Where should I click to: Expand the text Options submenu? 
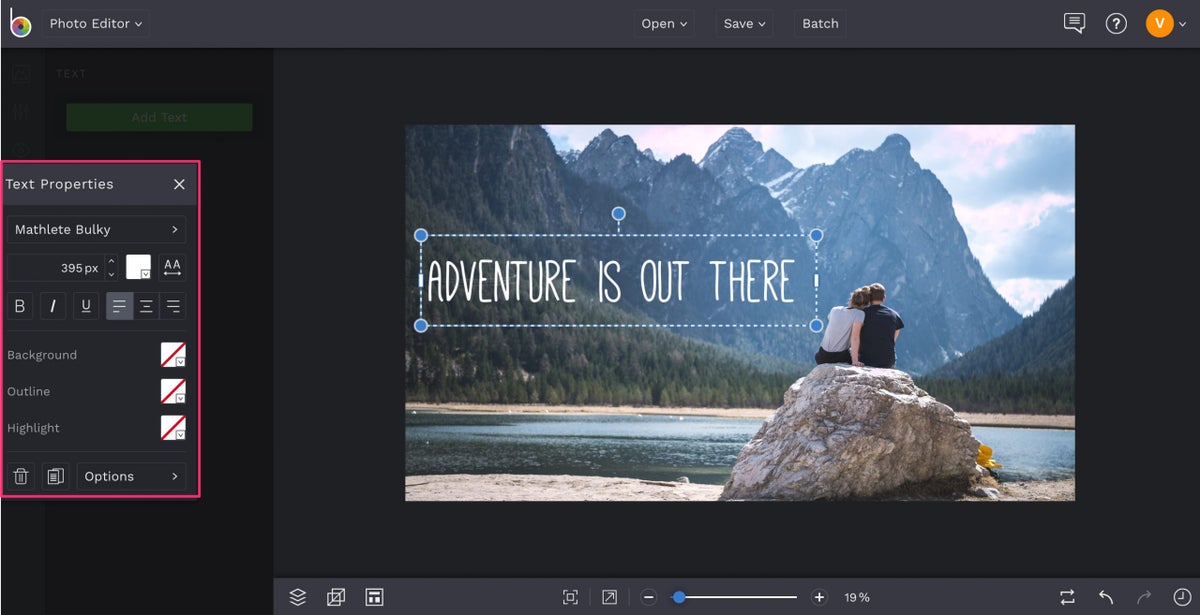(x=131, y=476)
